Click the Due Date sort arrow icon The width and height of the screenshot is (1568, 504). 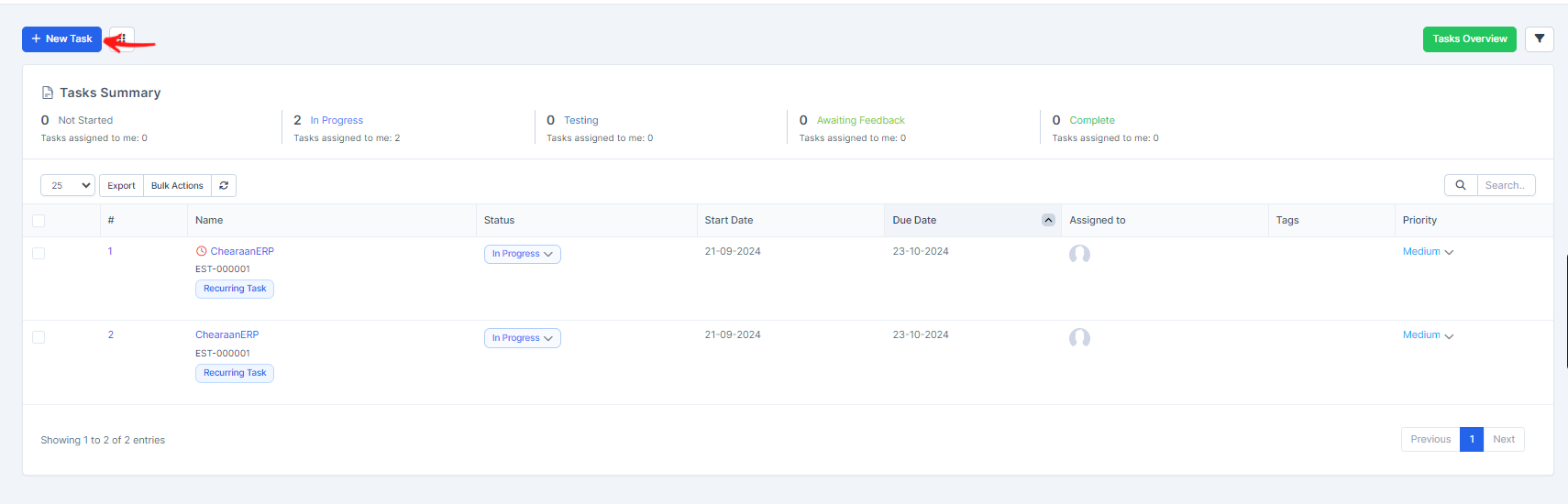(1048, 221)
